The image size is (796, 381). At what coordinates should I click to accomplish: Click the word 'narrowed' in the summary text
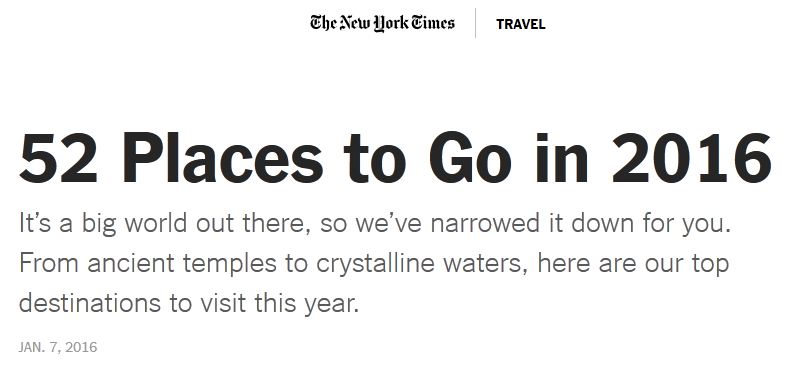484,224
